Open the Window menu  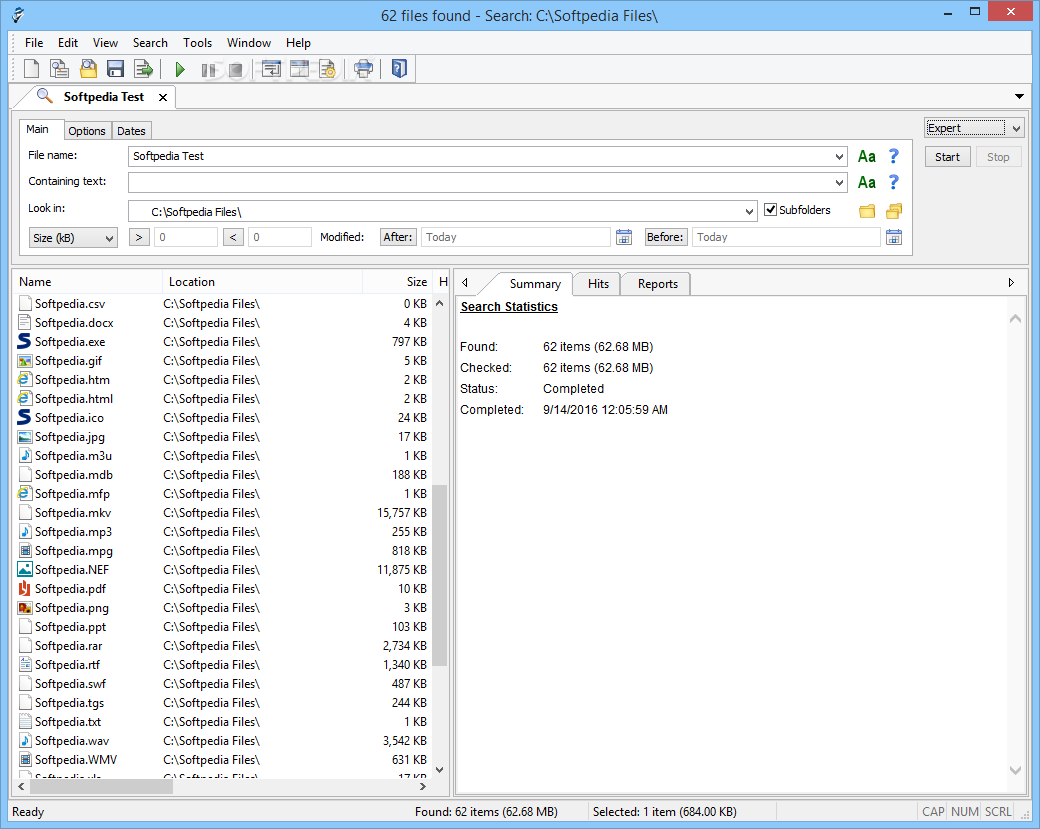[249, 42]
